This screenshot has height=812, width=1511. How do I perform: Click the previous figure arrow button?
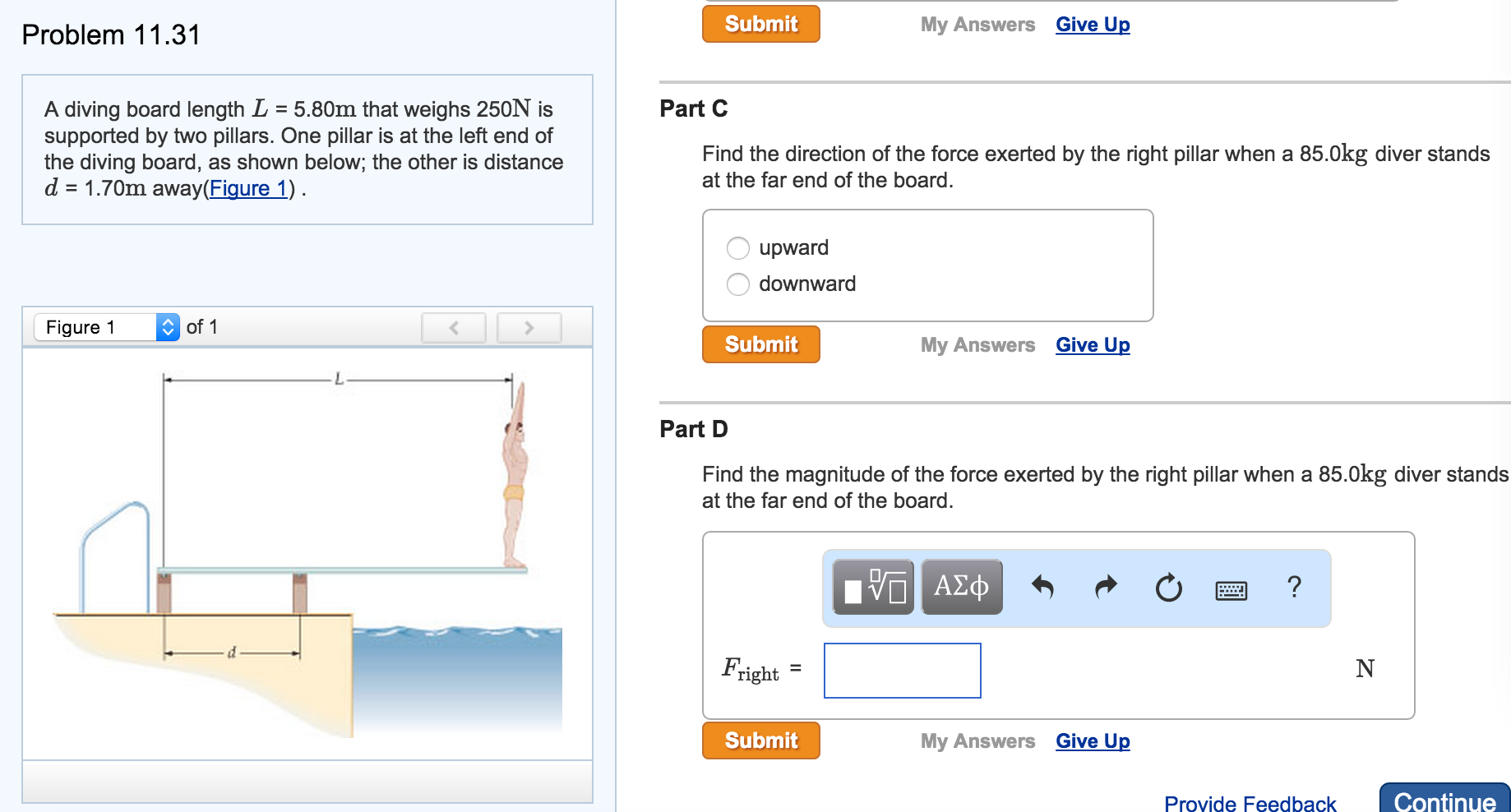(453, 327)
